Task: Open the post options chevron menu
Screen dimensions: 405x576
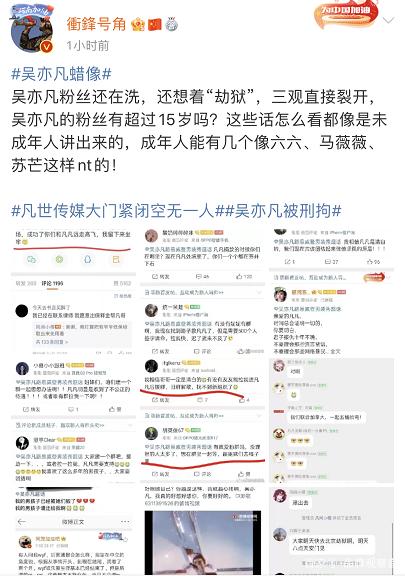Action: click(388, 21)
